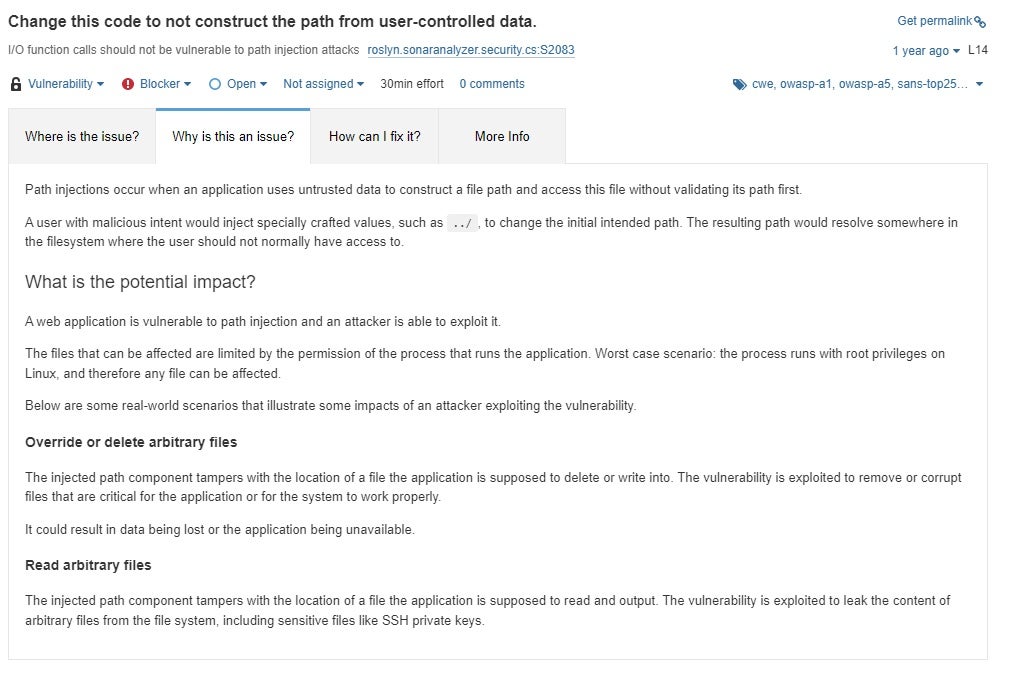Image resolution: width=1011 pixels, height=678 pixels.
Task: Open the 'How can I fix it?' tab
Action: (375, 136)
